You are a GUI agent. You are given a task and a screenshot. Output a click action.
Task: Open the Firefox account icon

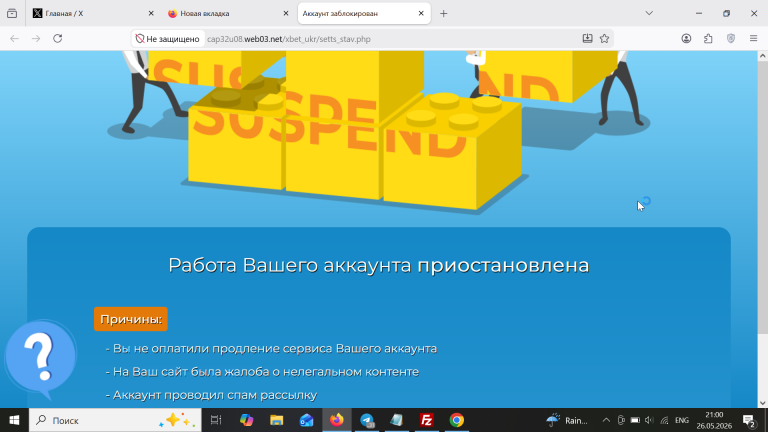pyautogui.click(x=686, y=39)
